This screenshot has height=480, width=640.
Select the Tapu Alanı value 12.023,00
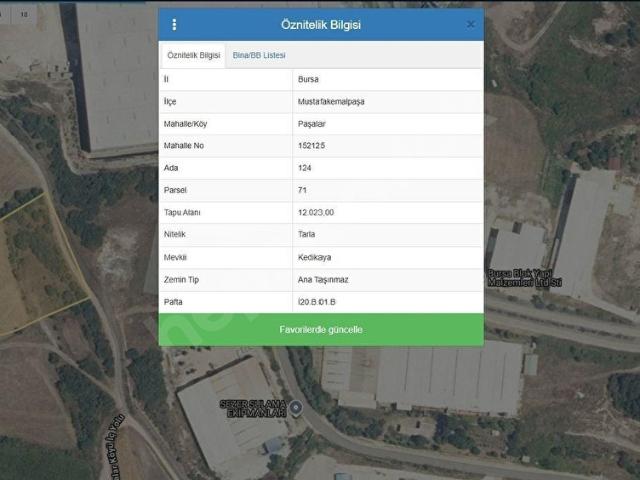point(316,212)
